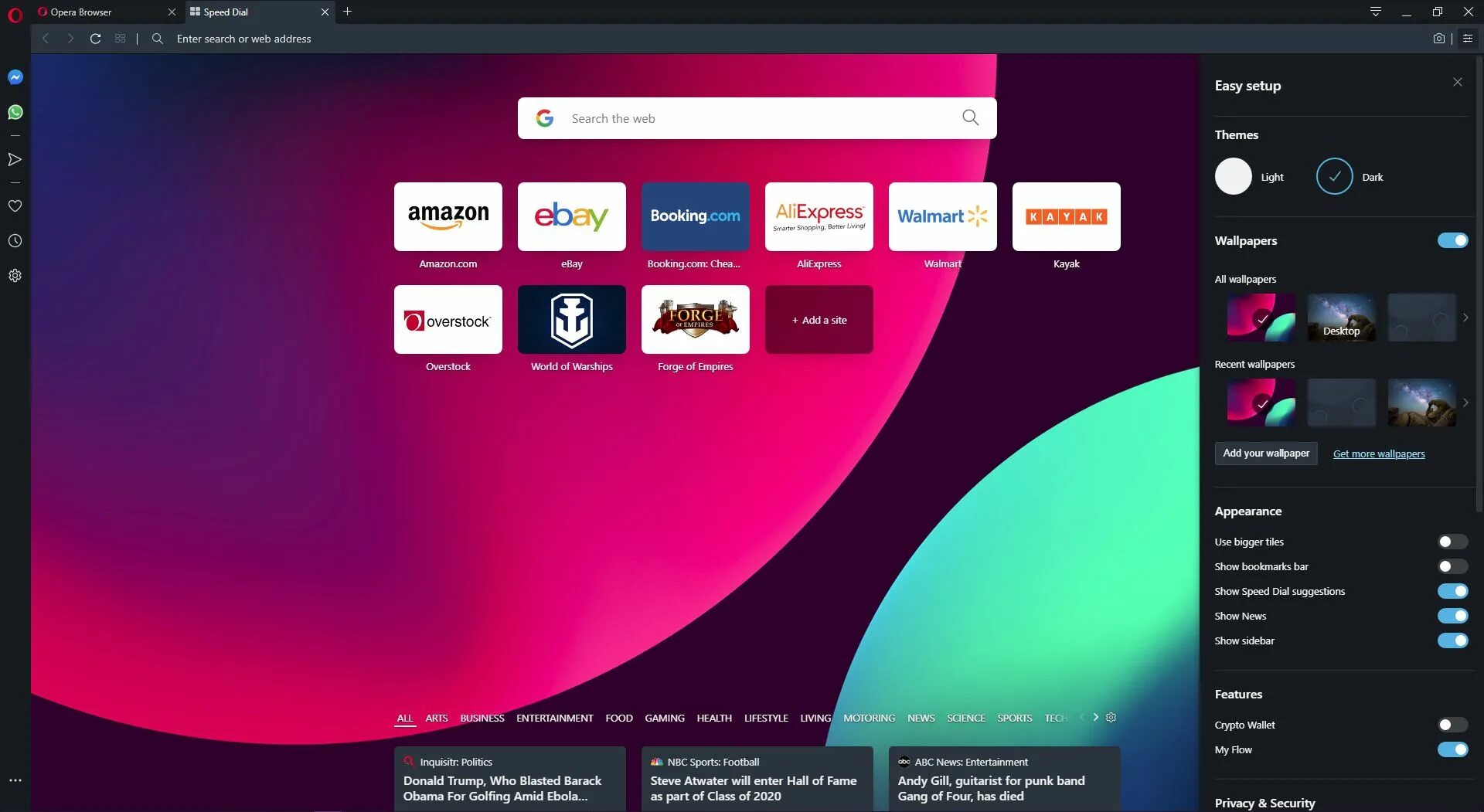Viewport: 1484px width, 812px height.
Task: Click the address bar magnifier icon
Action: tap(158, 39)
